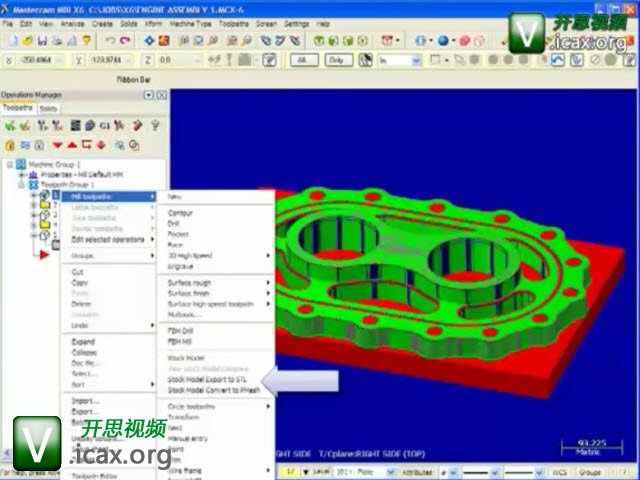Screen dimensions: 640x480
Task: Click the Undo arrow icon
Action: [110, 40]
